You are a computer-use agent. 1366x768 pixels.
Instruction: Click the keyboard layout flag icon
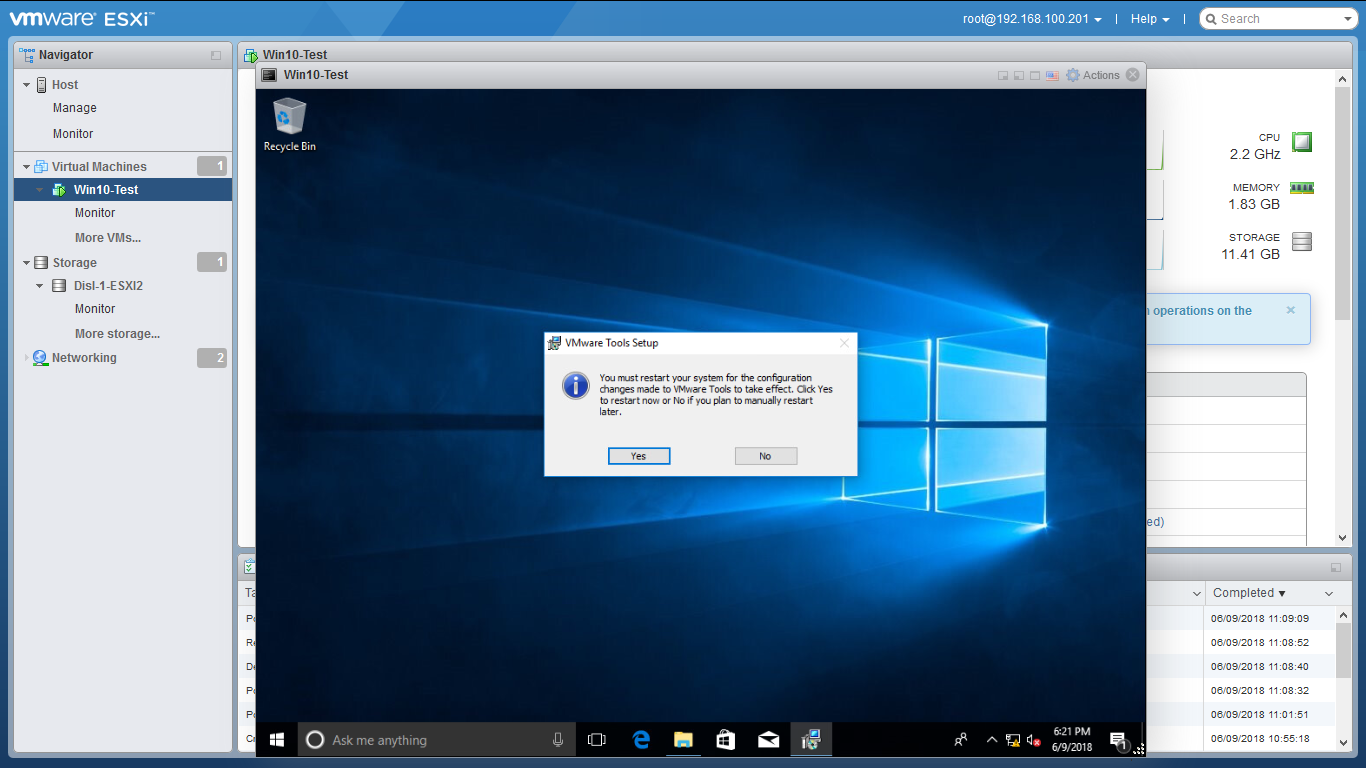[x=1052, y=75]
